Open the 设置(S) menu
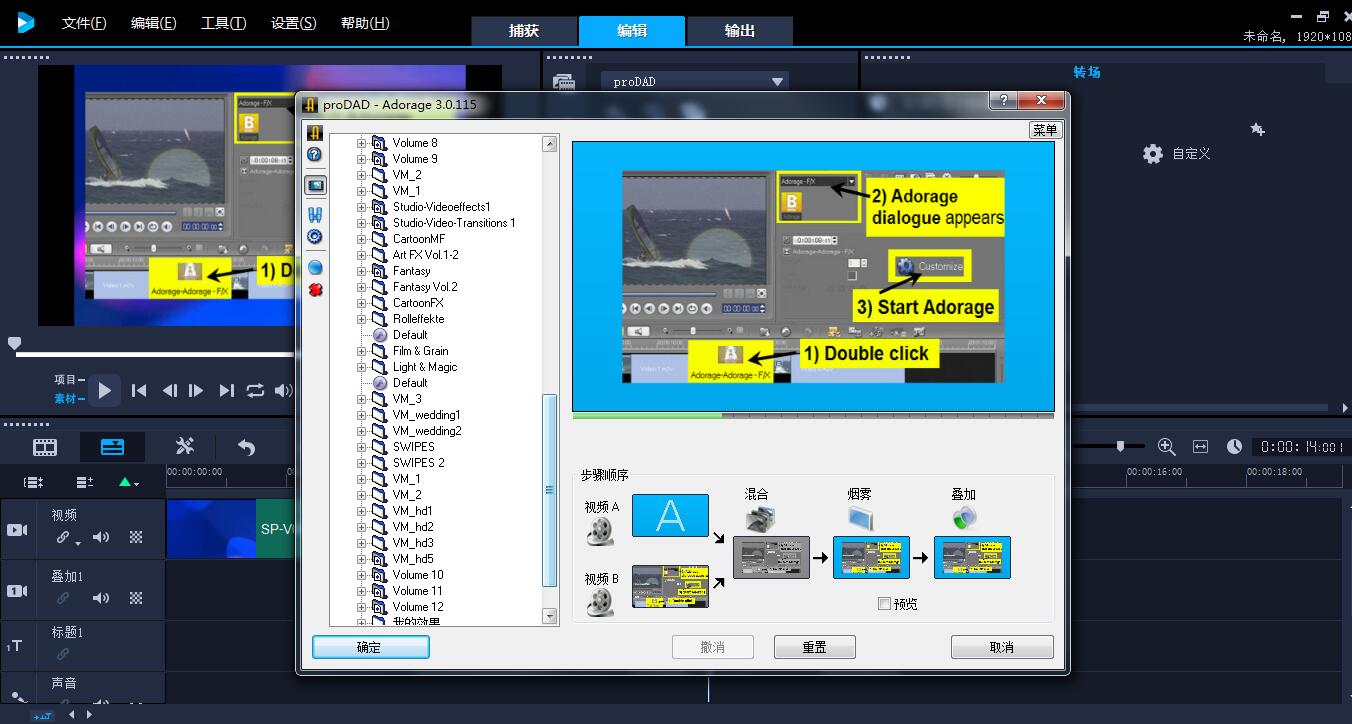The height and width of the screenshot is (724, 1352). coord(293,23)
